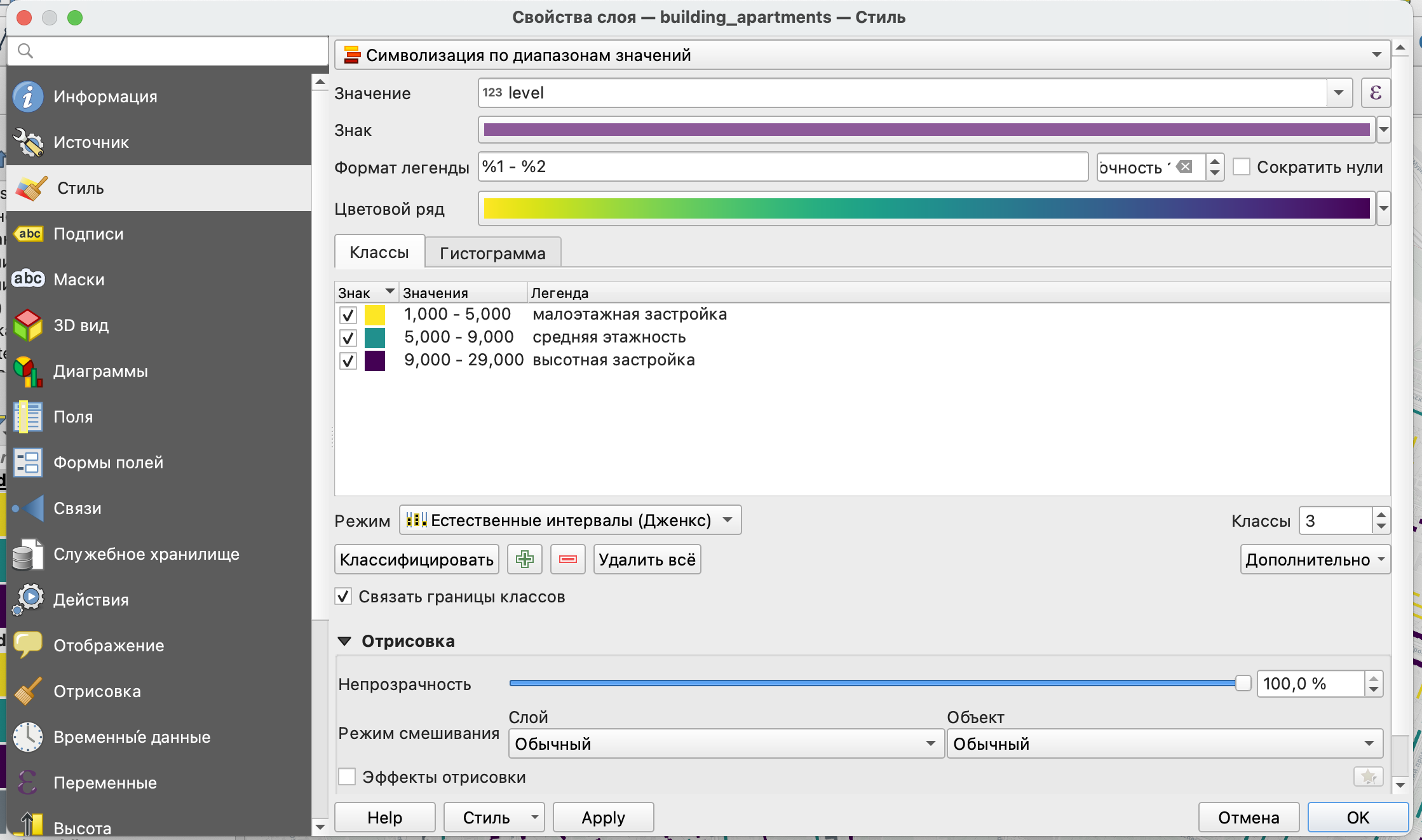
Task: Open the Auxiliary storage section icon
Action: click(27, 554)
